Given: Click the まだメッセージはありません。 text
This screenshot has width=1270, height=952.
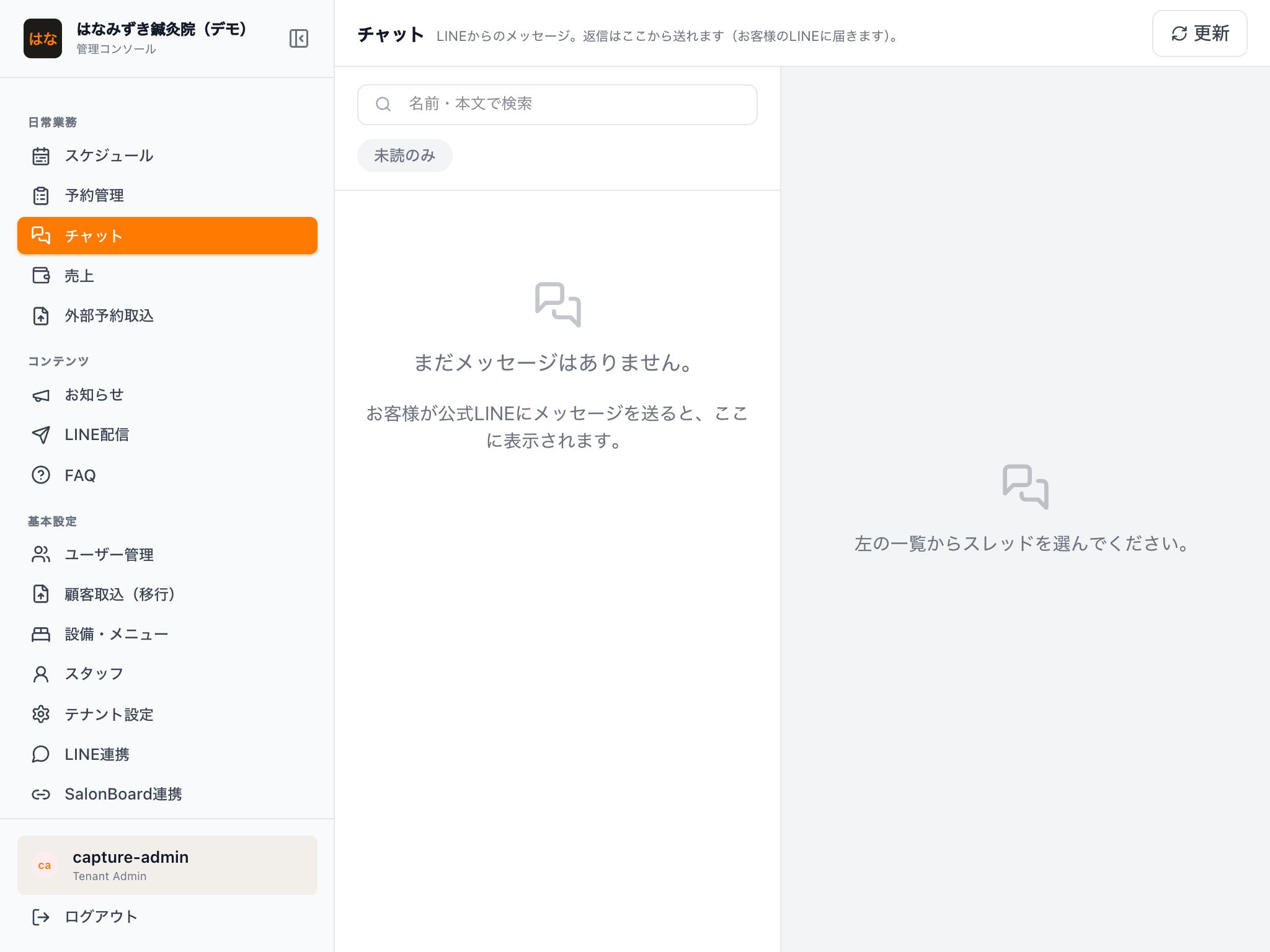Looking at the screenshot, I should (554, 363).
